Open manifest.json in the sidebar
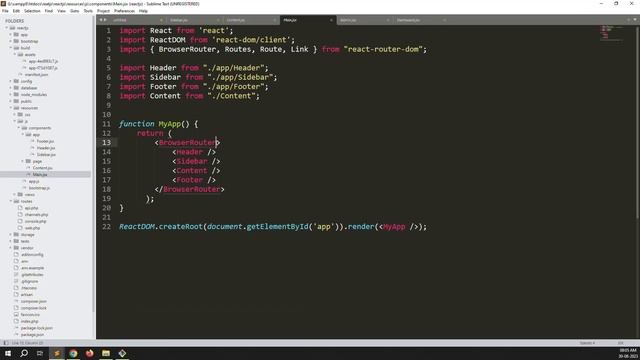640x360 pixels. [36, 75]
